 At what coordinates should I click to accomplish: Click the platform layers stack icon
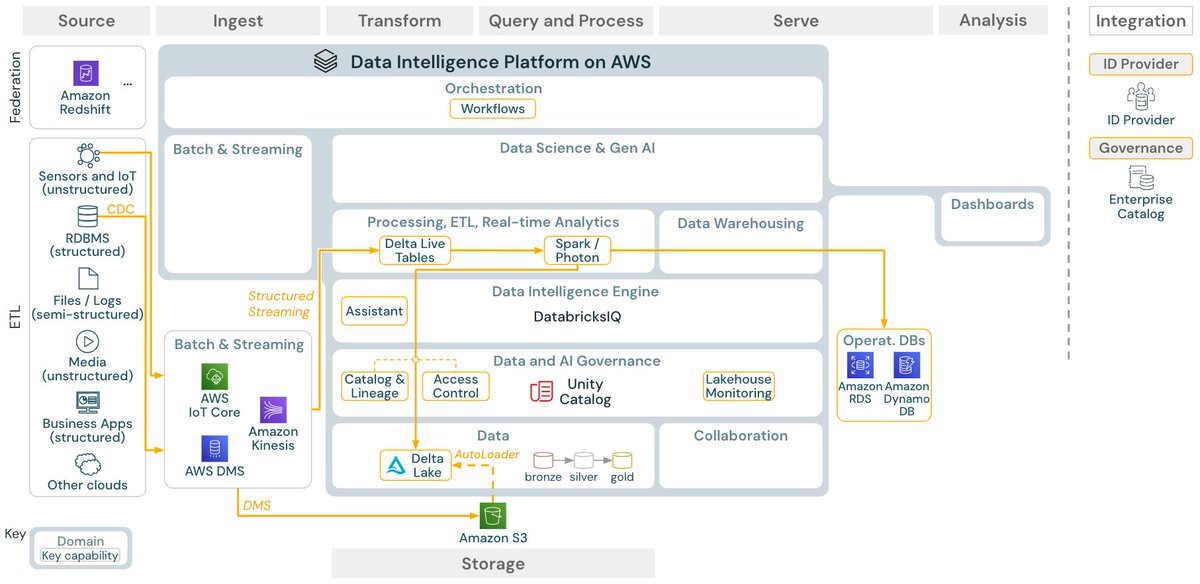pos(326,62)
